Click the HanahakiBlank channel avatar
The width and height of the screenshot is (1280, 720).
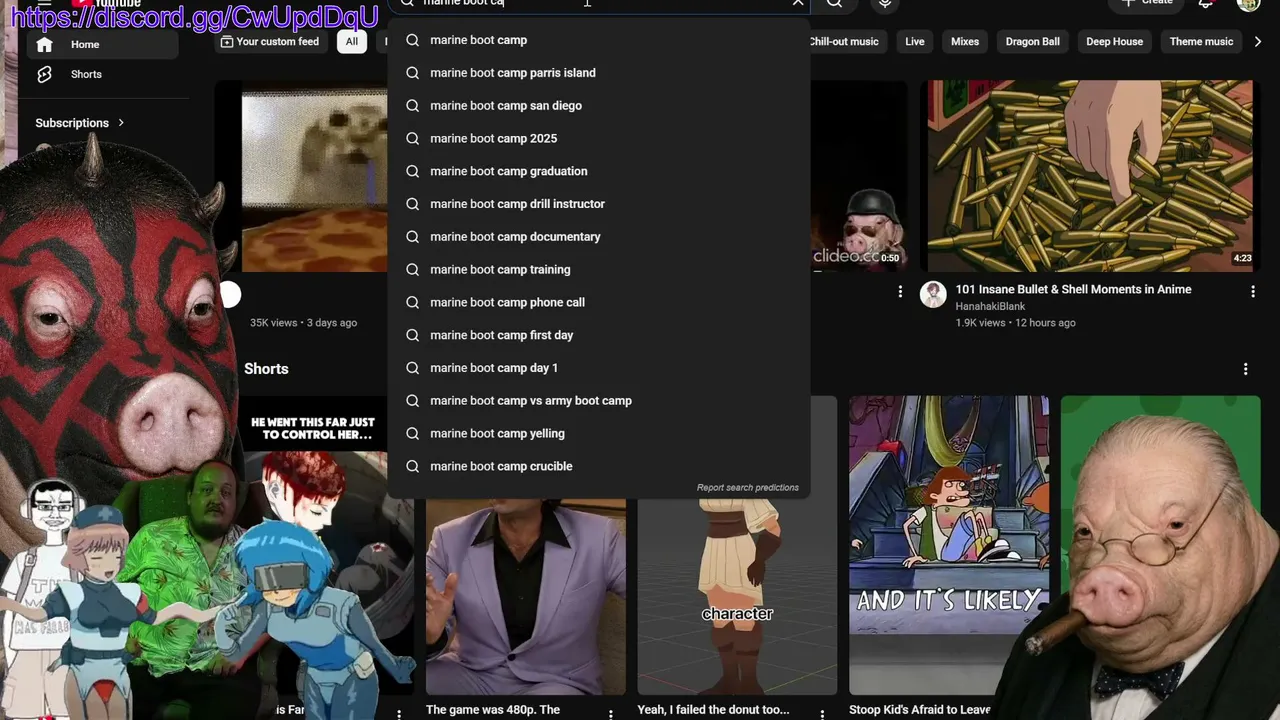point(933,294)
